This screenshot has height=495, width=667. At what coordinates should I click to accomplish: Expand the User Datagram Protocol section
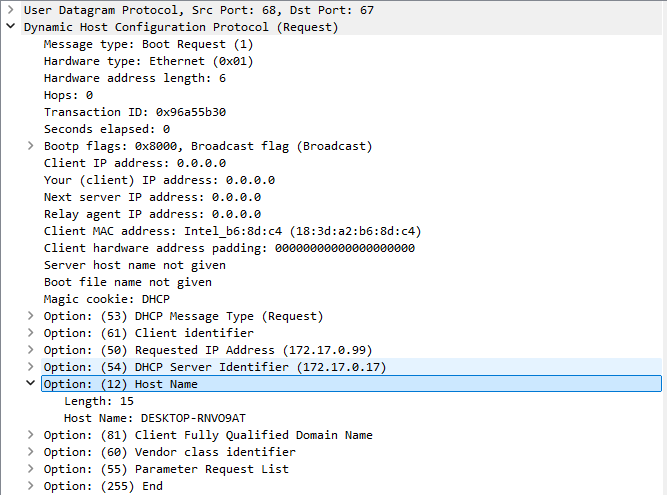coord(11,9)
